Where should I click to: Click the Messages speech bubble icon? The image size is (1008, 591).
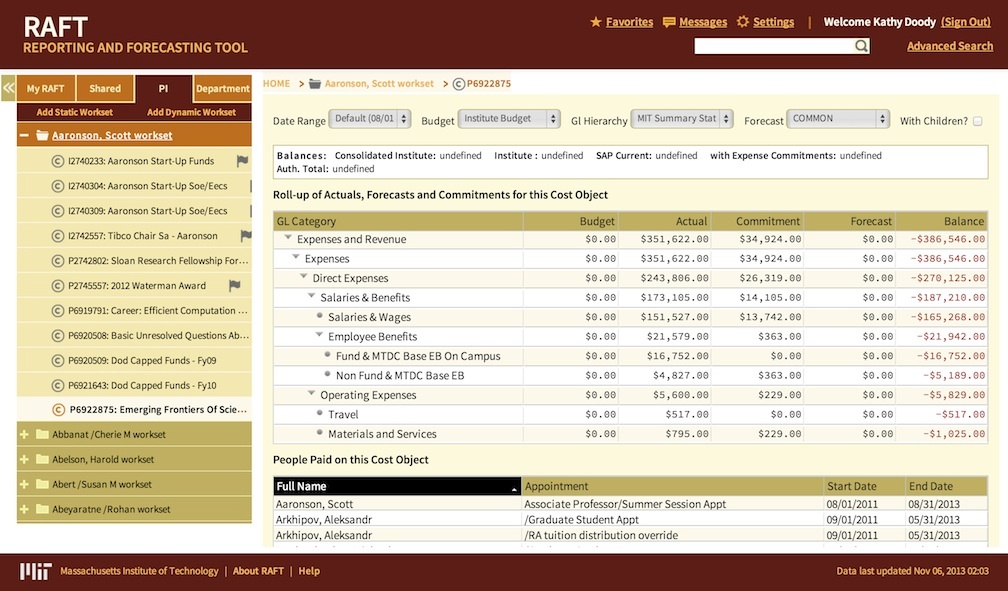[669, 23]
